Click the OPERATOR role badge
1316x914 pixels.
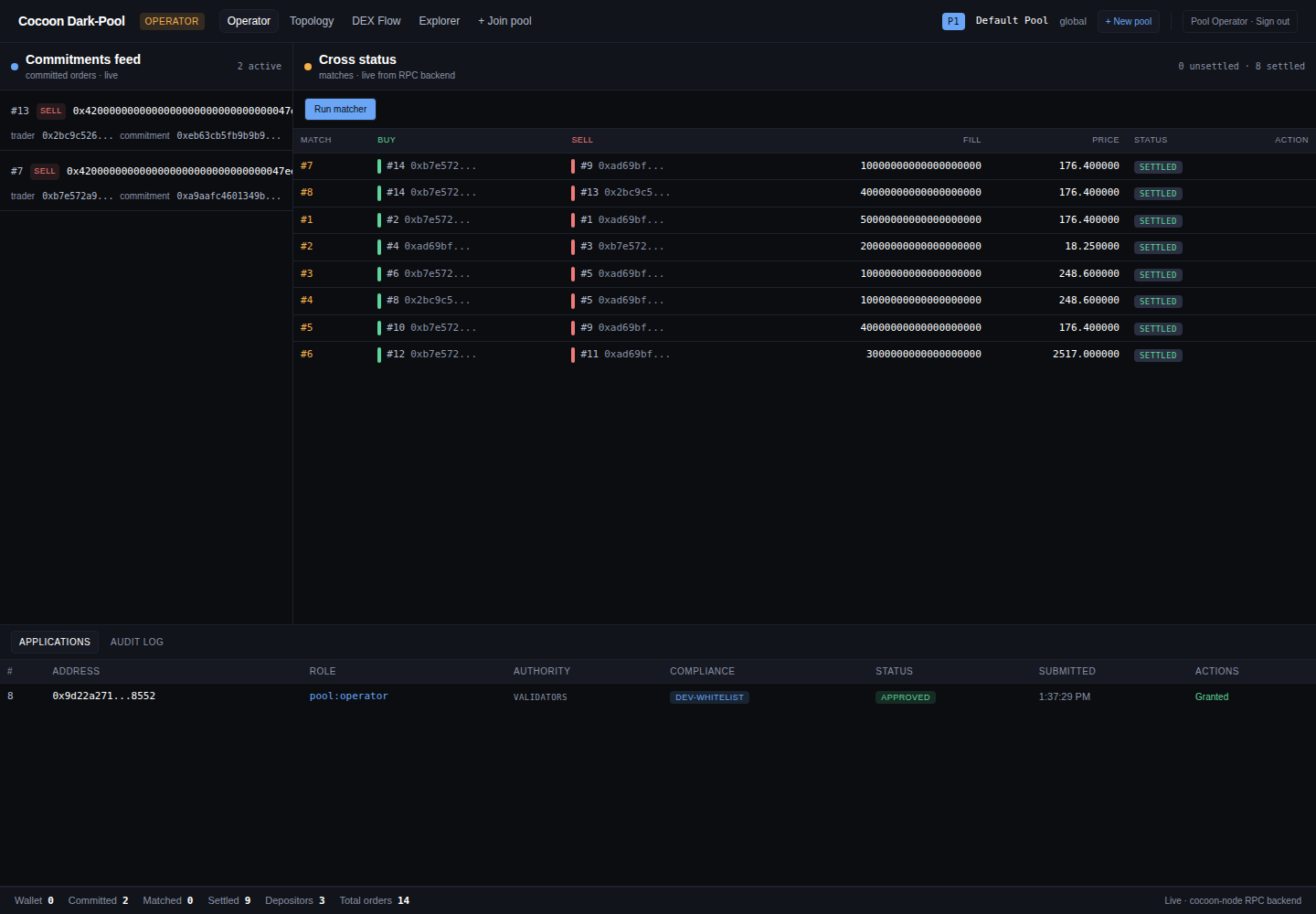[172, 21]
